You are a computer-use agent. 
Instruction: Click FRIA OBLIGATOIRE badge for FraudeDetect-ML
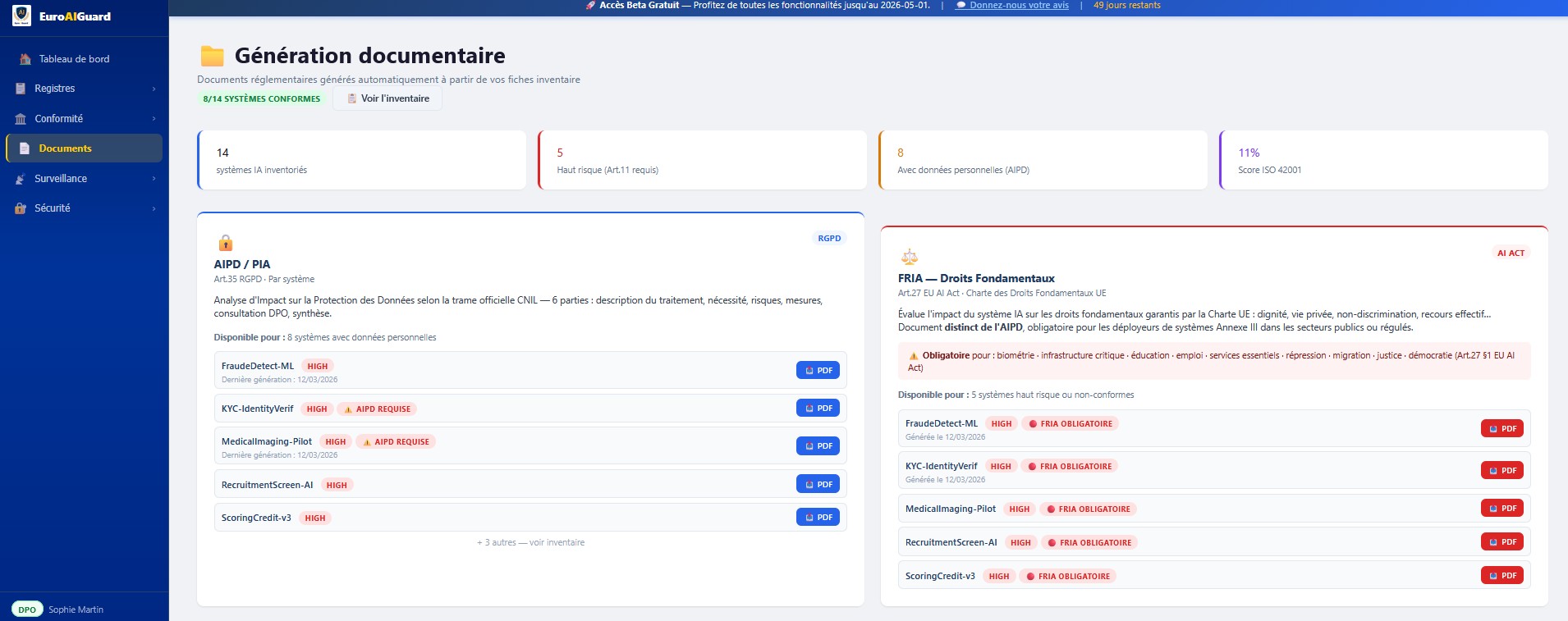(1071, 424)
